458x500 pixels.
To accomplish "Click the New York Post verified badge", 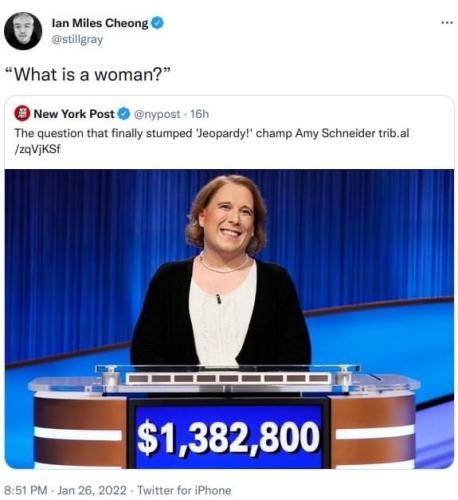I will coord(124,114).
